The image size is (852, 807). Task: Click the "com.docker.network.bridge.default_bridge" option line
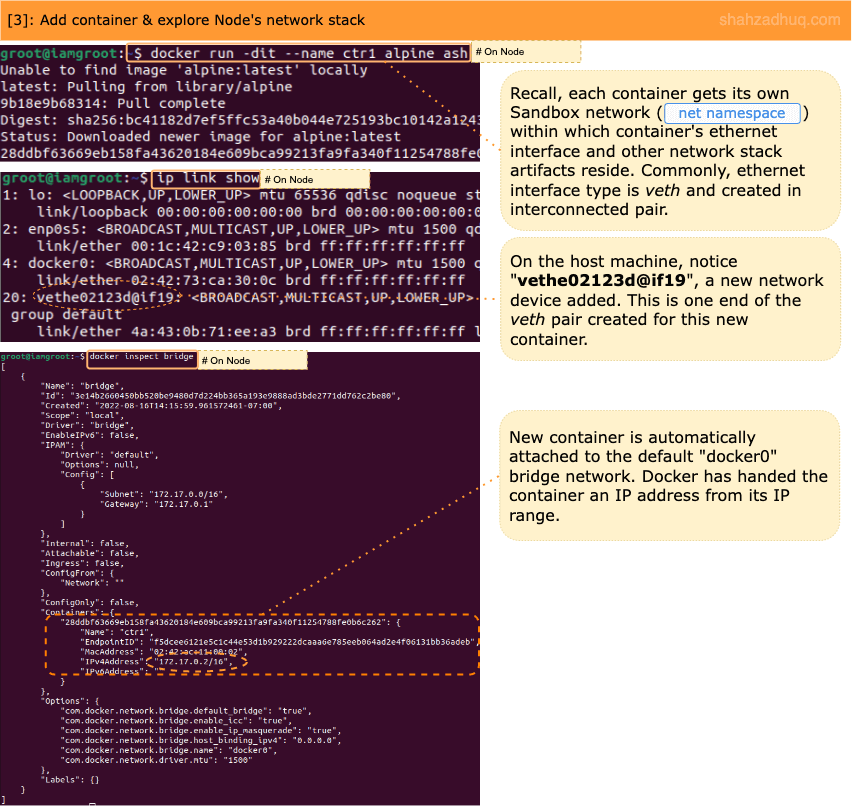point(186,711)
